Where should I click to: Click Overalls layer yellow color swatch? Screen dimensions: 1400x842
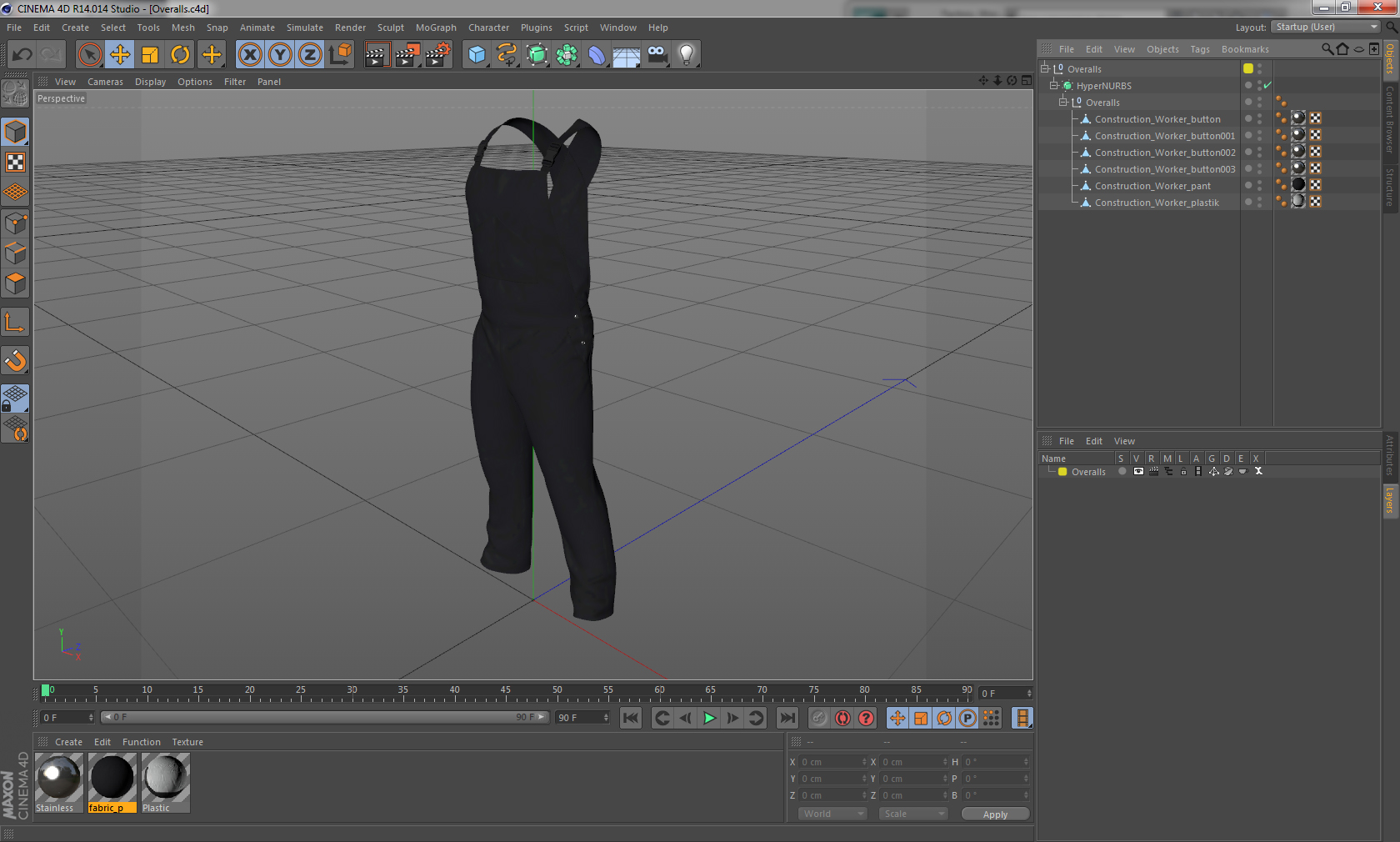click(1062, 471)
